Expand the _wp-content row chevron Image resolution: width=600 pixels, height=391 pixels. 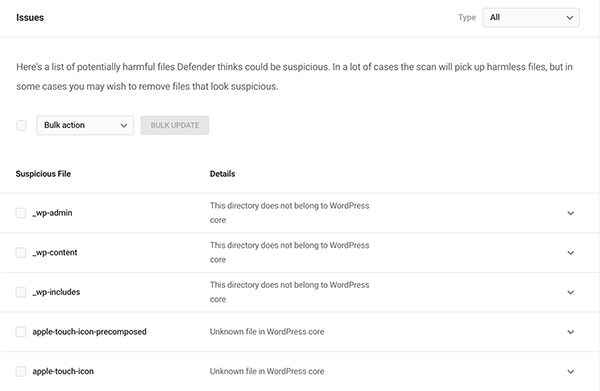tap(571, 253)
